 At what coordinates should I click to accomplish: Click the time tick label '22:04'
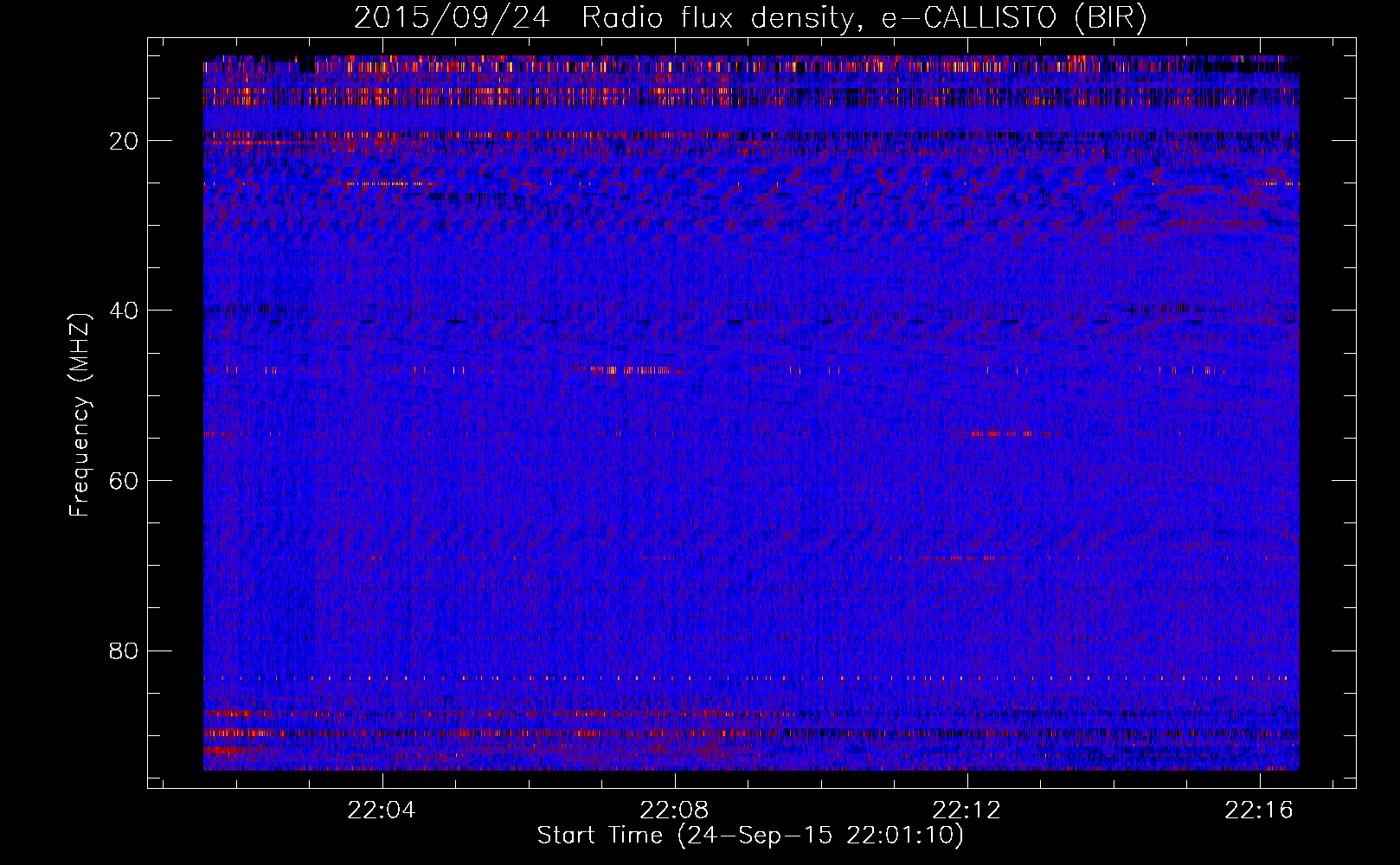tap(382, 811)
